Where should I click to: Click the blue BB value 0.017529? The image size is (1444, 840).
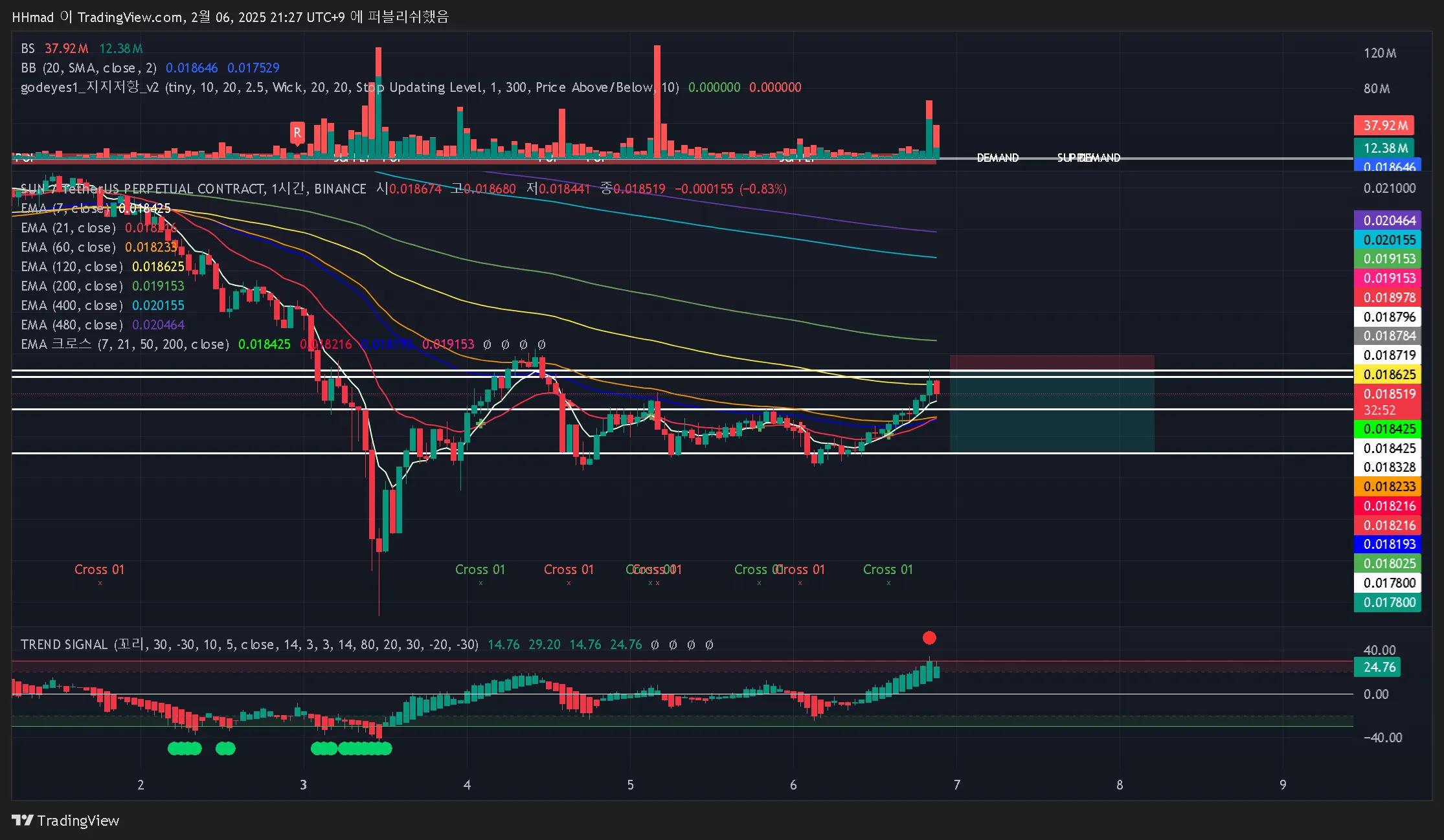(253, 68)
